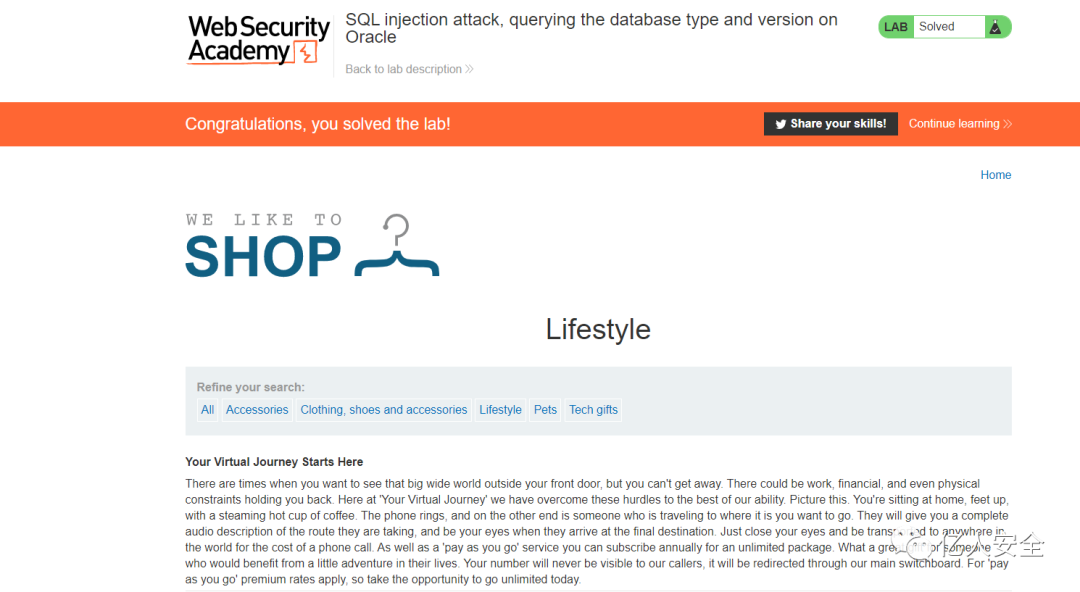Select the All category filter
Screen dimensions: 1080x592
click(207, 410)
